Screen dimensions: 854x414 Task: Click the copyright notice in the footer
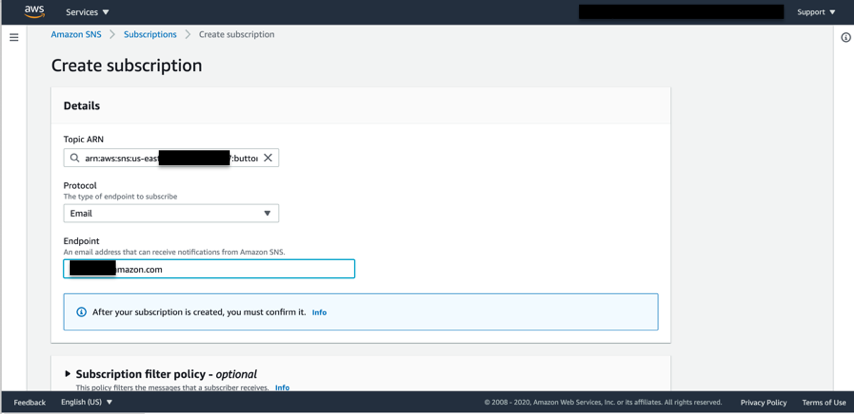[x=603, y=403]
